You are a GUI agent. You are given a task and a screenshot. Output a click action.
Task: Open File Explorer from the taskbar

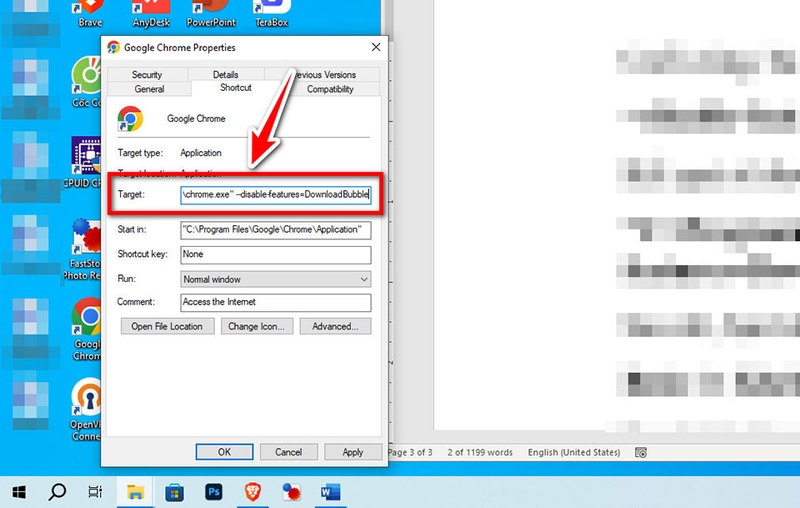tap(135, 492)
